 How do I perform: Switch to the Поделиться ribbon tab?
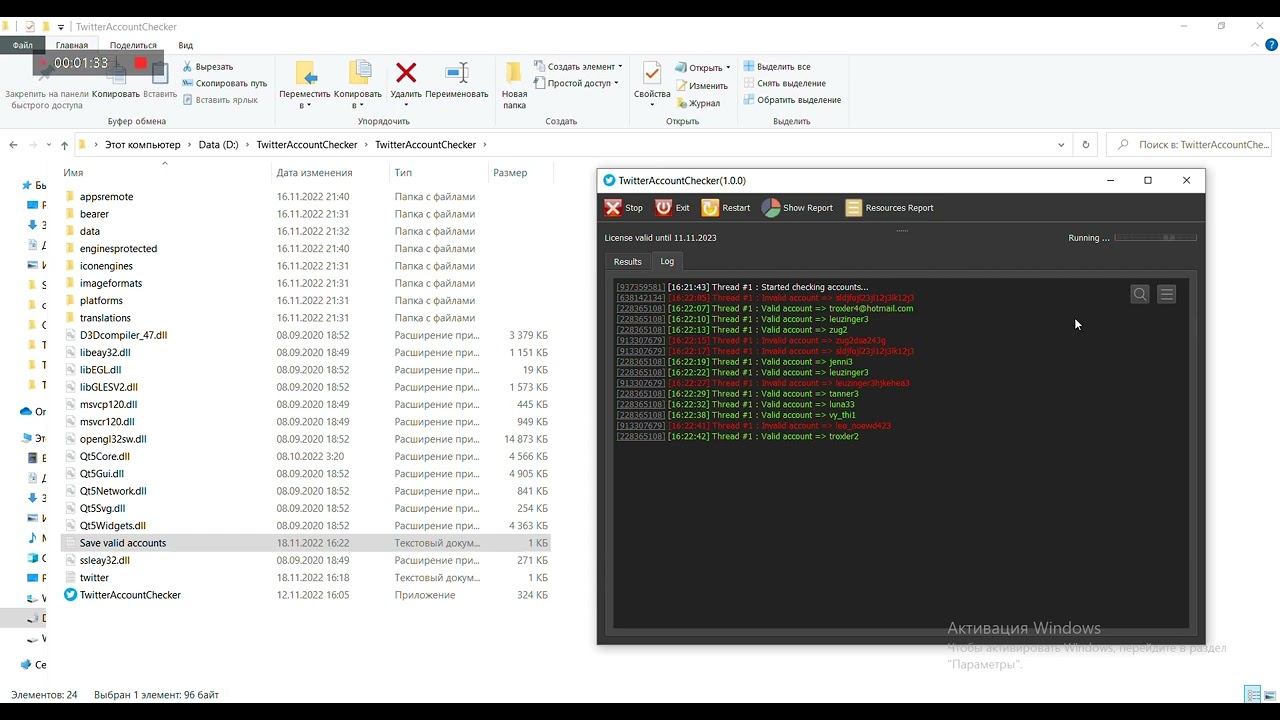[133, 45]
